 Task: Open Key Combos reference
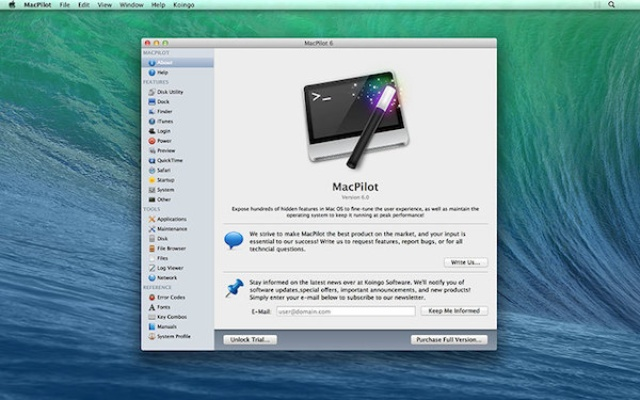coord(172,317)
